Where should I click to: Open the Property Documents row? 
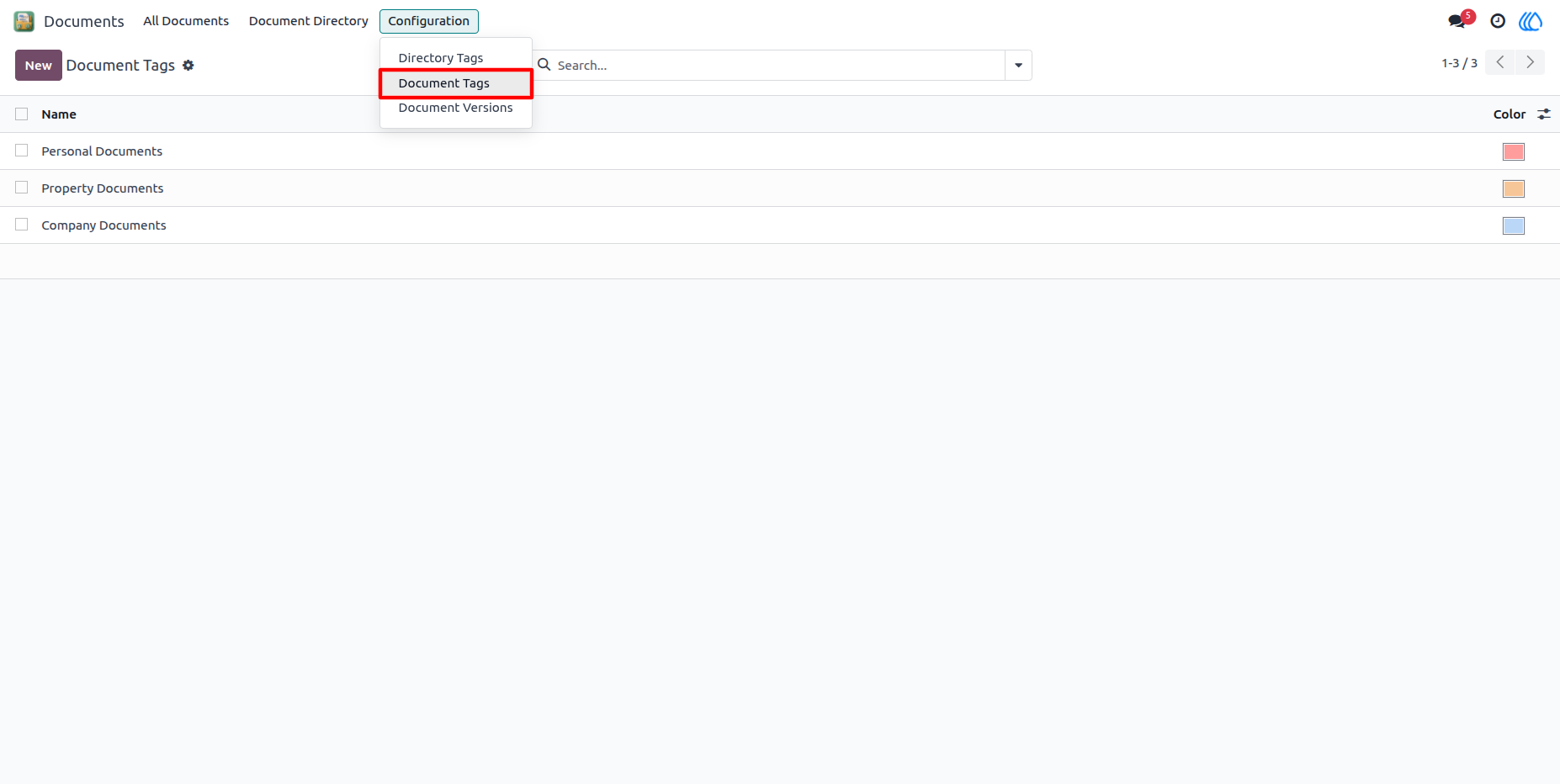[x=780, y=188]
